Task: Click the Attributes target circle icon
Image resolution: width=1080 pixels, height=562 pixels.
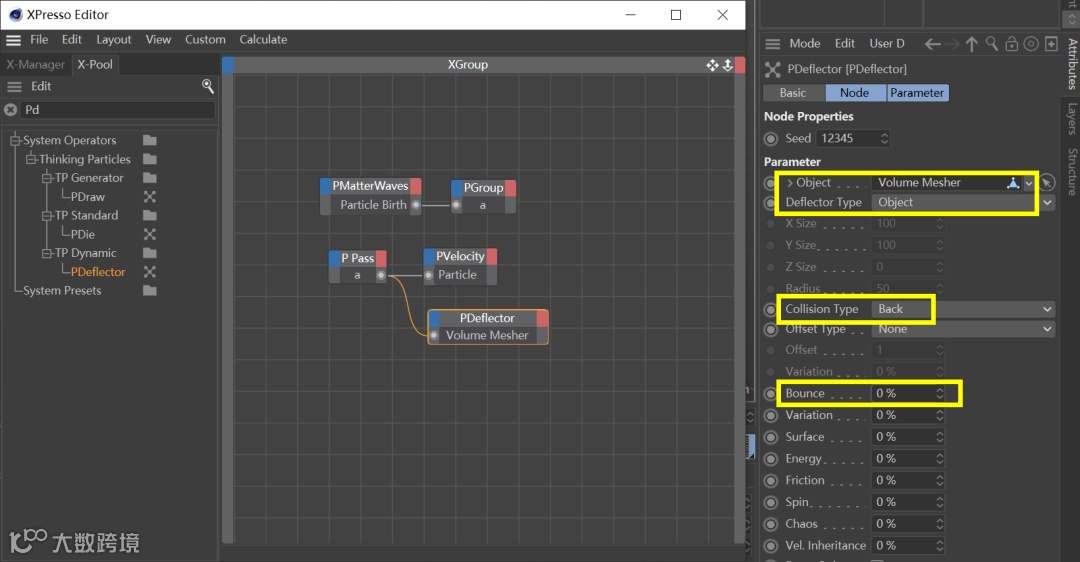Action: [x=1031, y=44]
